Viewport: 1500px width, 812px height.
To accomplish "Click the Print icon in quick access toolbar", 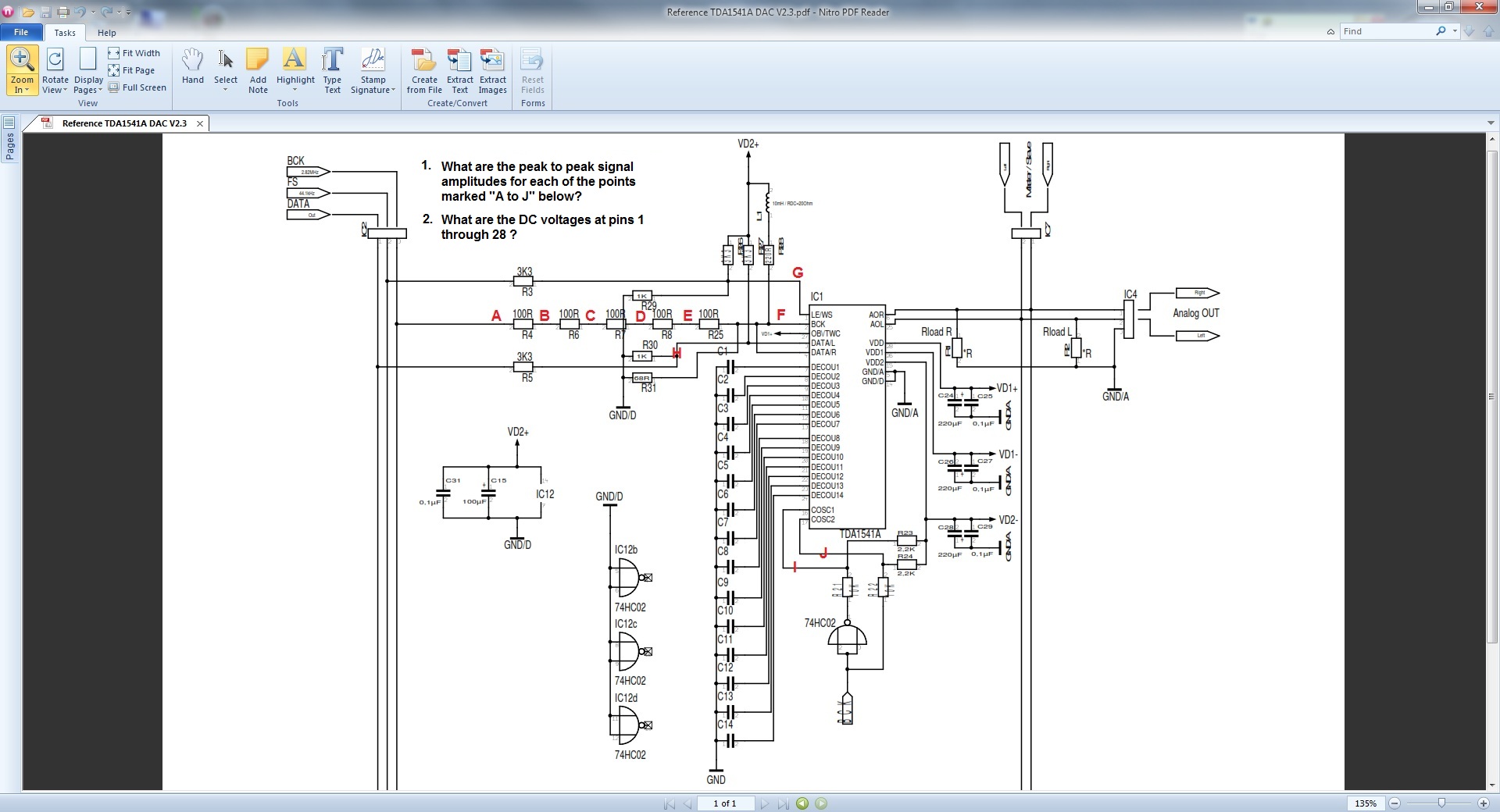I will click(x=63, y=12).
